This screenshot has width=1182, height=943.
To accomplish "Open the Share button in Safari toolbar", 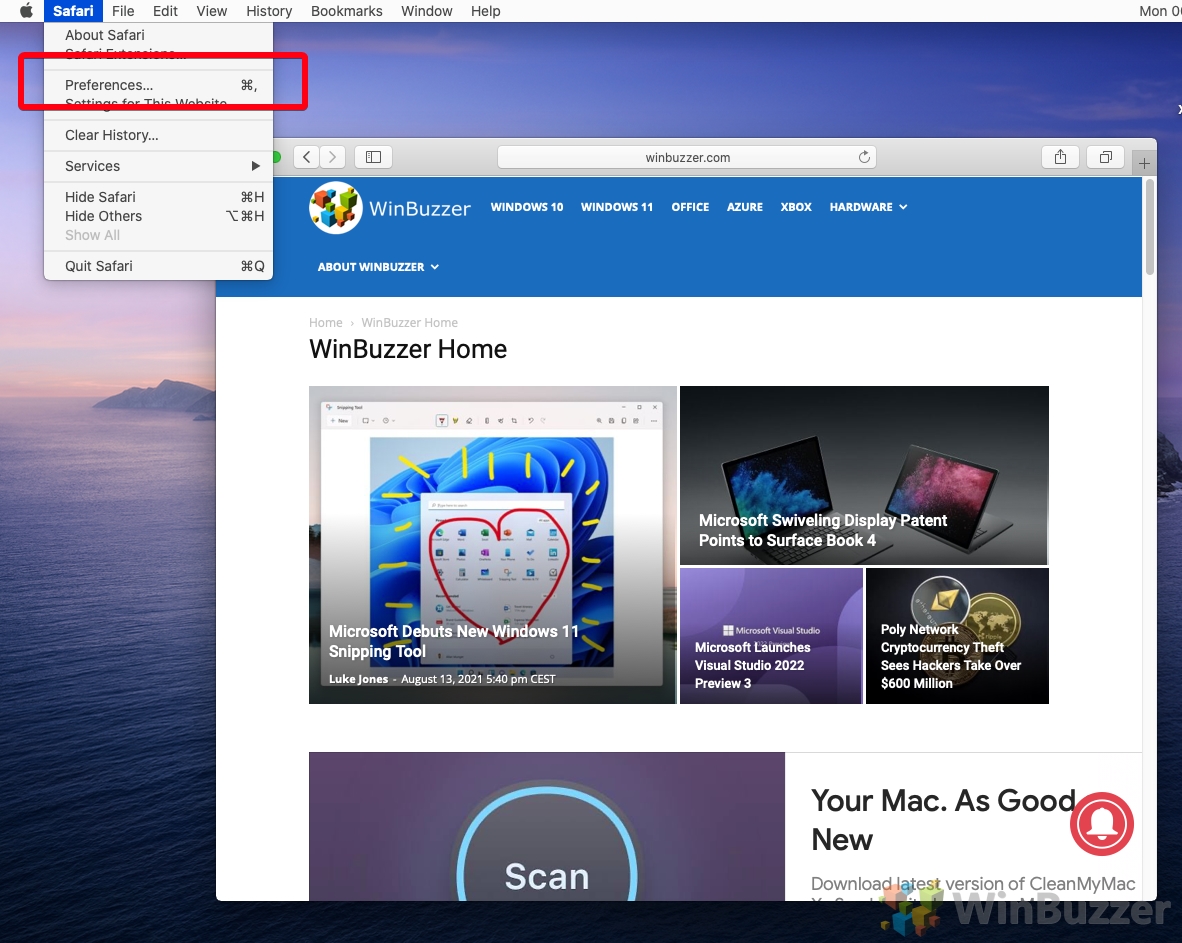I will point(1061,157).
